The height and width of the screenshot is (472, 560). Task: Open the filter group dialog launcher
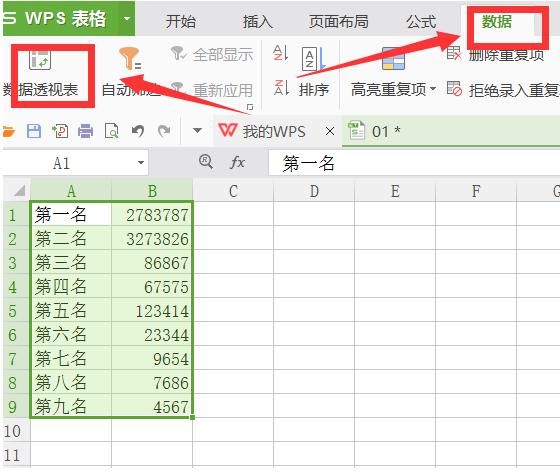250,107
